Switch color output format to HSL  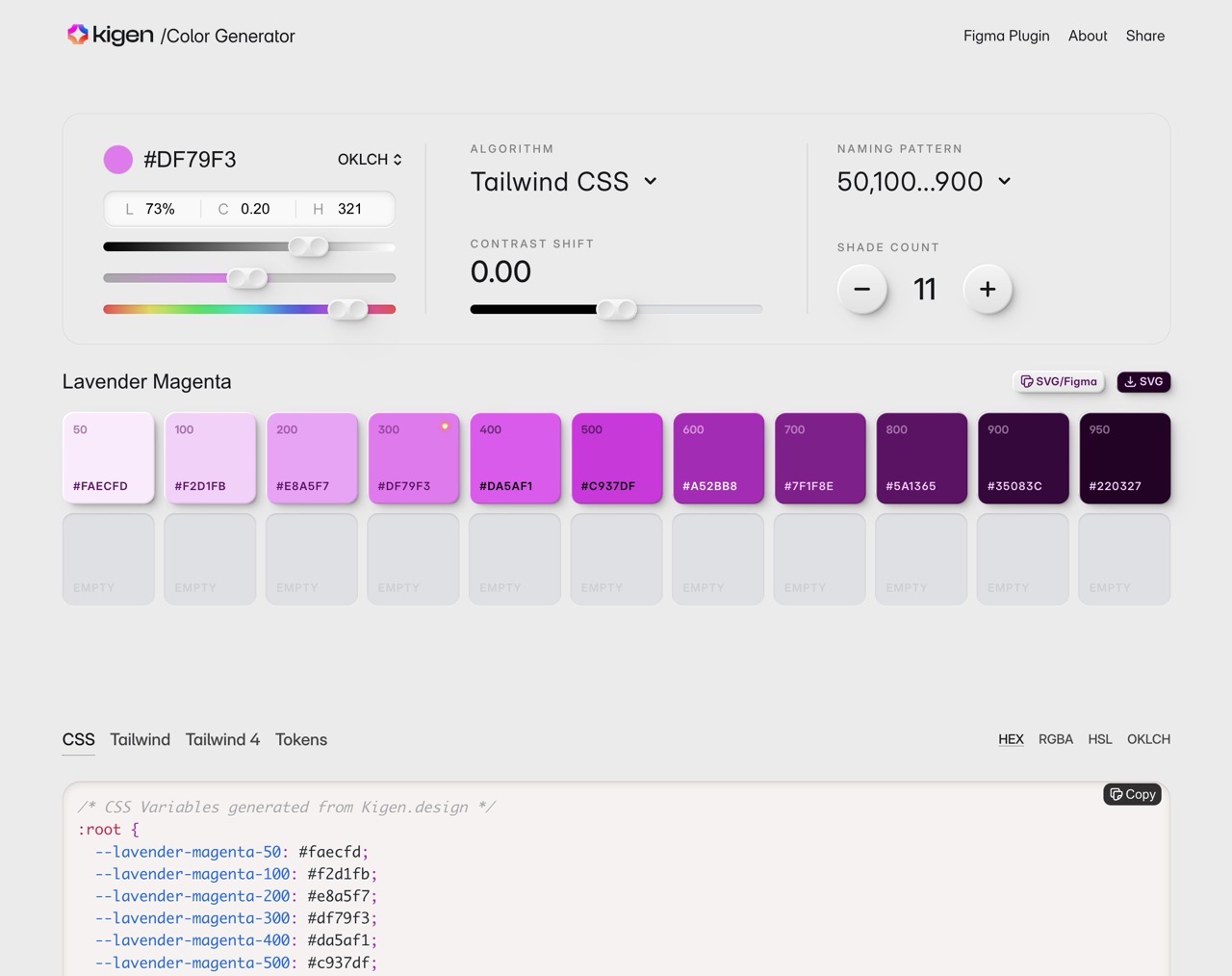pyautogui.click(x=1099, y=739)
